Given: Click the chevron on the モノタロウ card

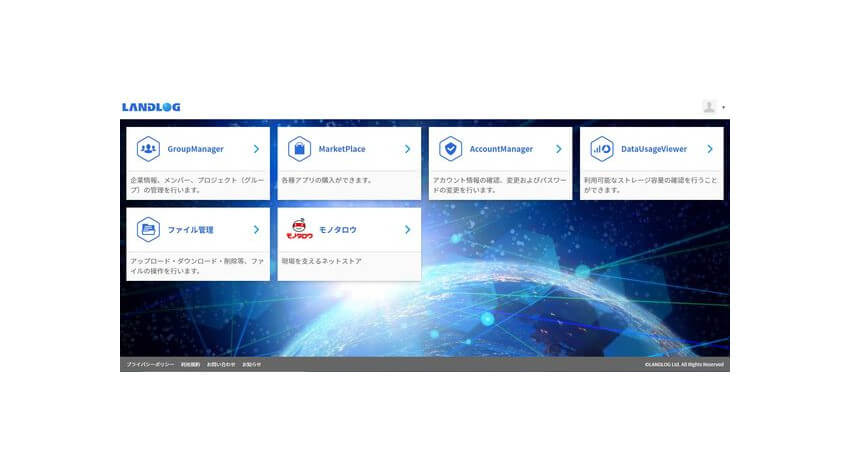Looking at the screenshot, I should (x=408, y=229).
